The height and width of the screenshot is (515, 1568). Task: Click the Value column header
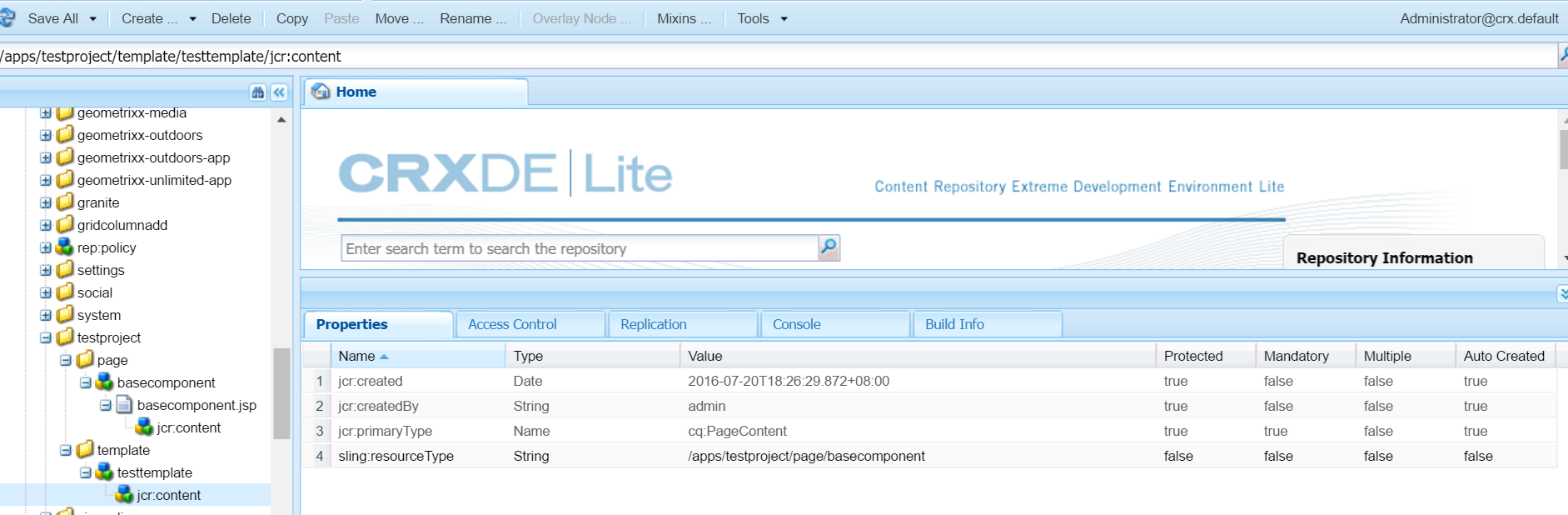click(x=918, y=356)
